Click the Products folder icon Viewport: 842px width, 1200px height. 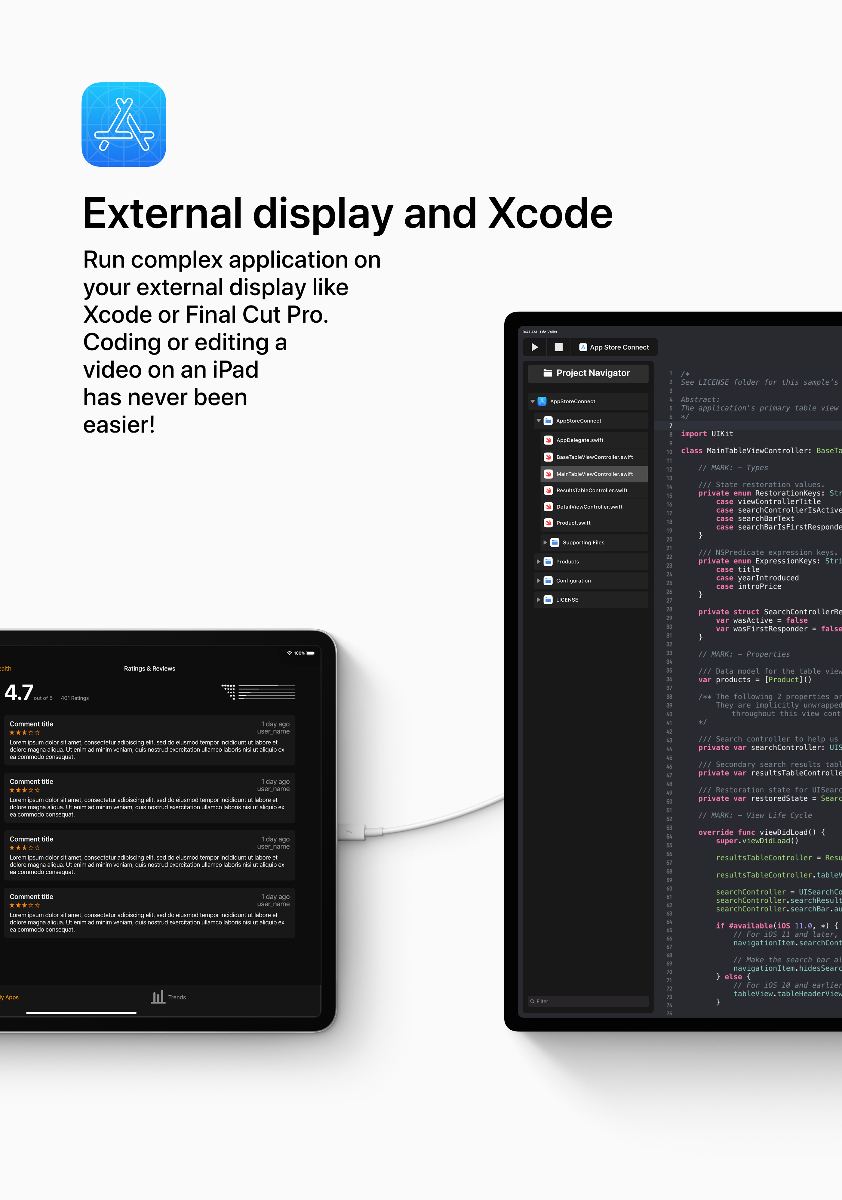pyautogui.click(x=548, y=562)
